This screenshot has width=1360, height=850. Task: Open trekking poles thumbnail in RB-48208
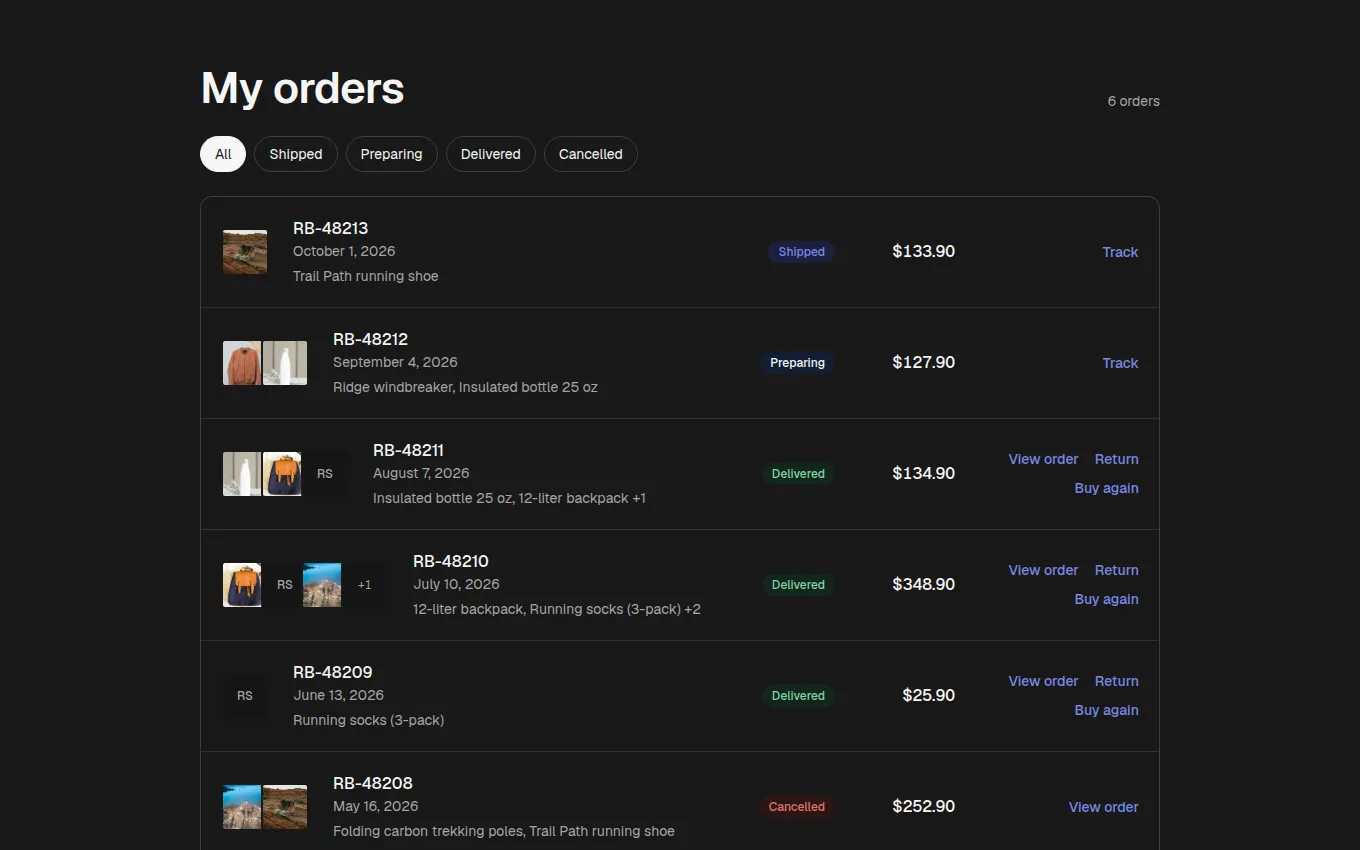[242, 807]
